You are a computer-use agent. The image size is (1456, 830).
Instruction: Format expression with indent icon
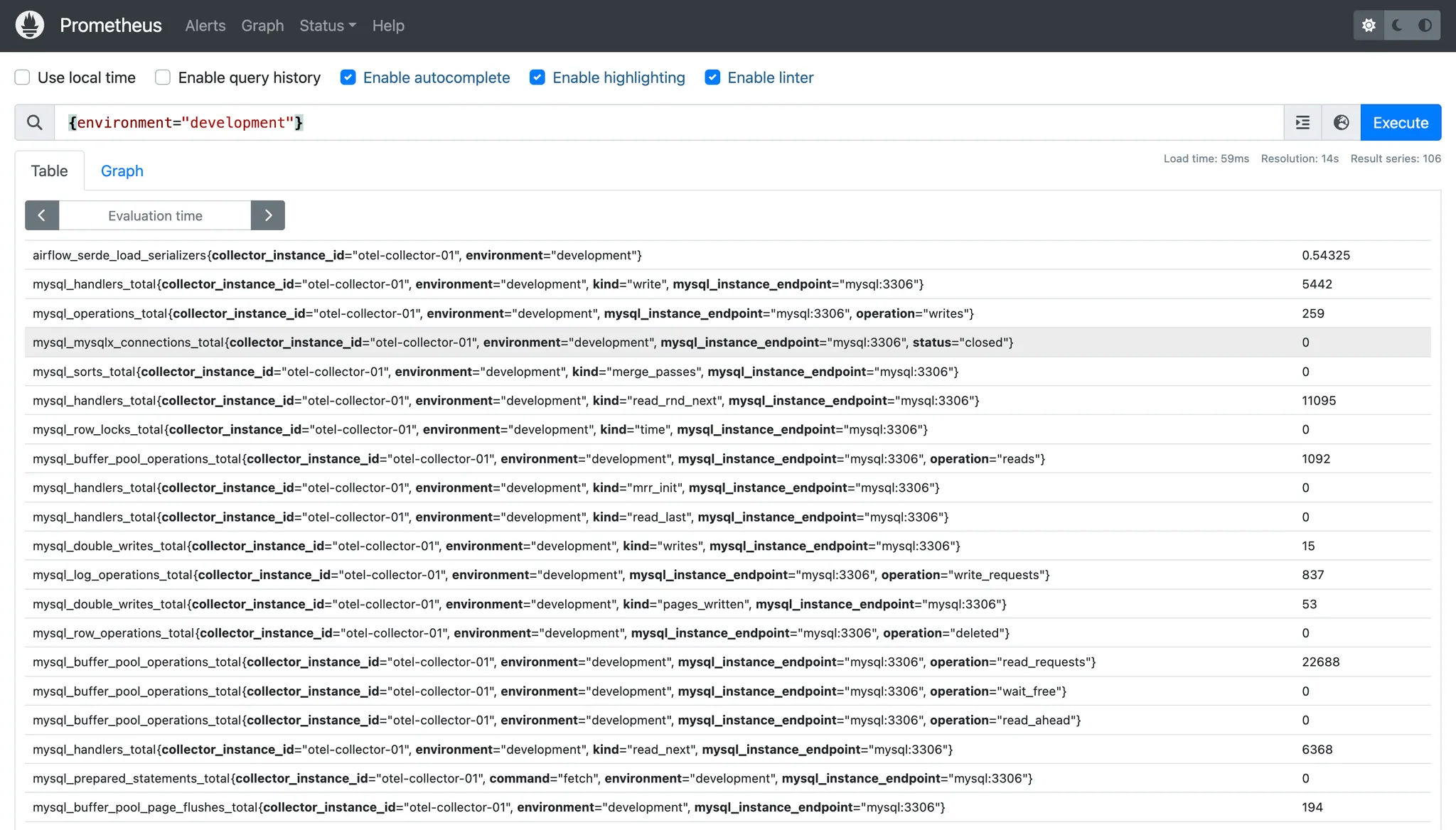(x=1302, y=122)
